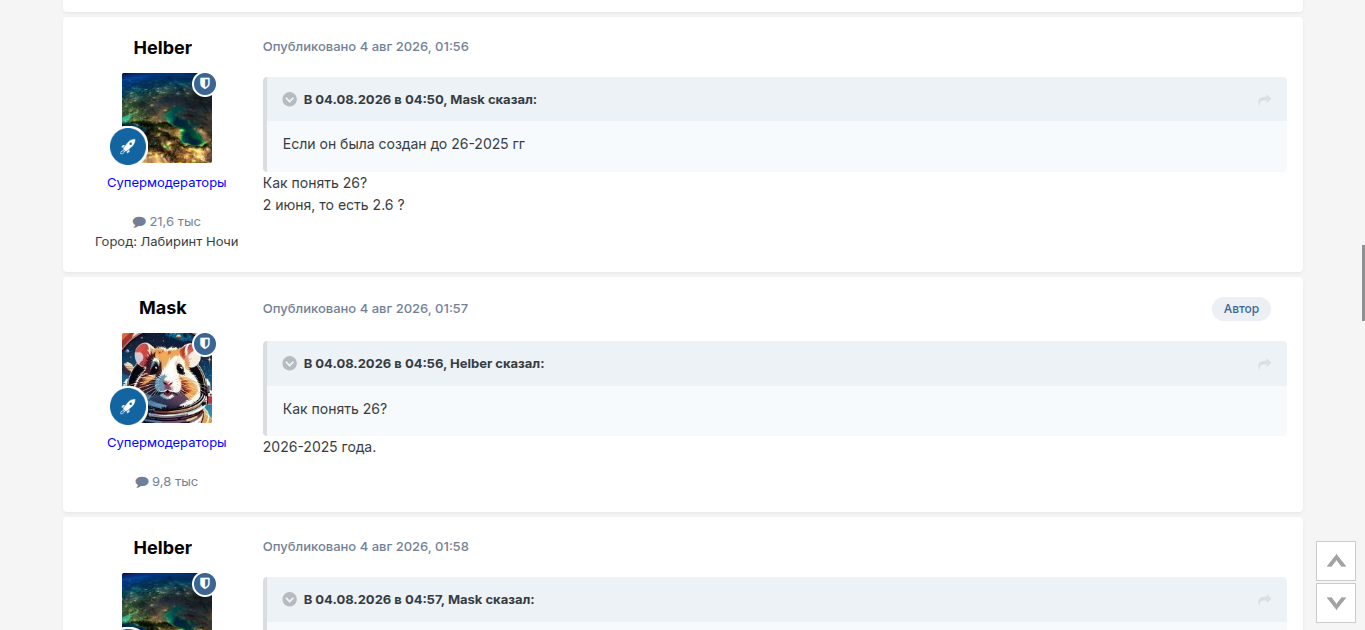Click Helber's reply line 'Как понять 26?'

(315, 183)
